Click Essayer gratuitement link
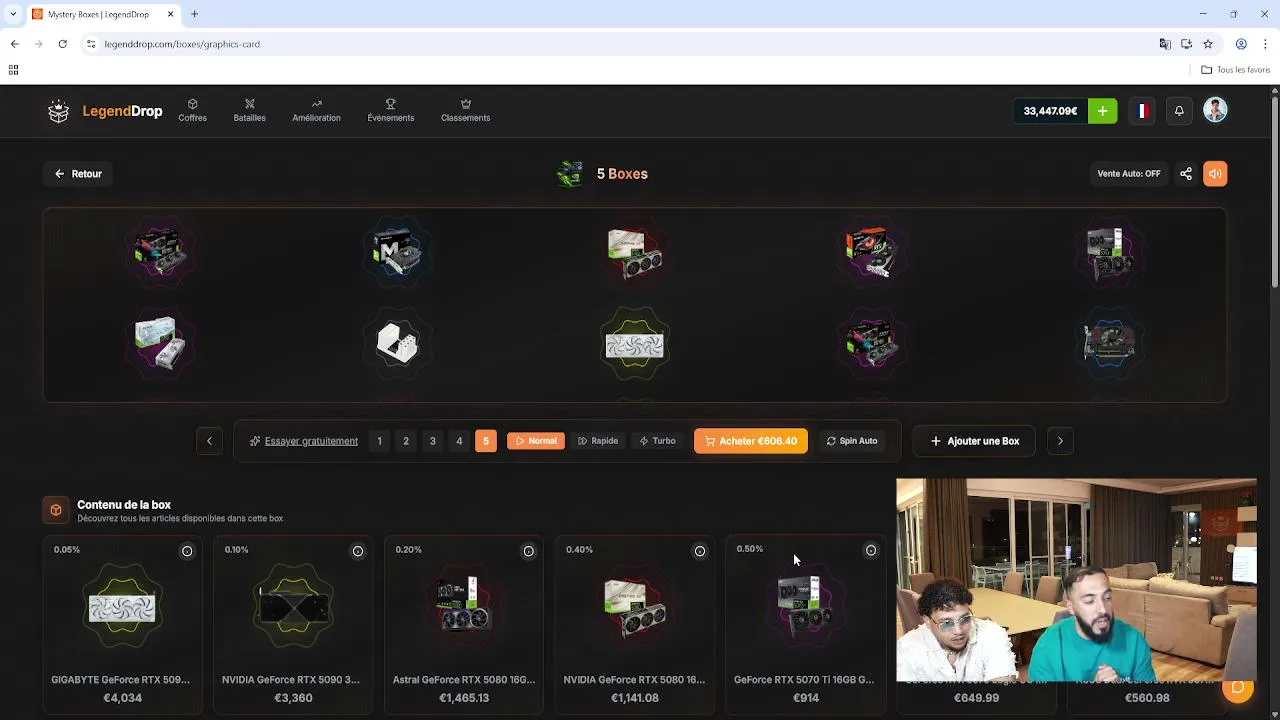 304,441
